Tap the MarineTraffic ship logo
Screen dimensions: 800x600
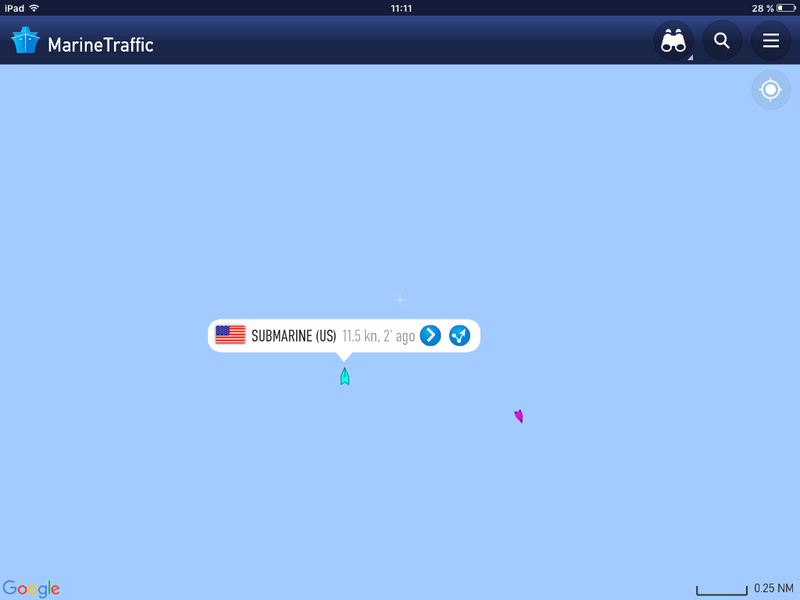pos(26,40)
